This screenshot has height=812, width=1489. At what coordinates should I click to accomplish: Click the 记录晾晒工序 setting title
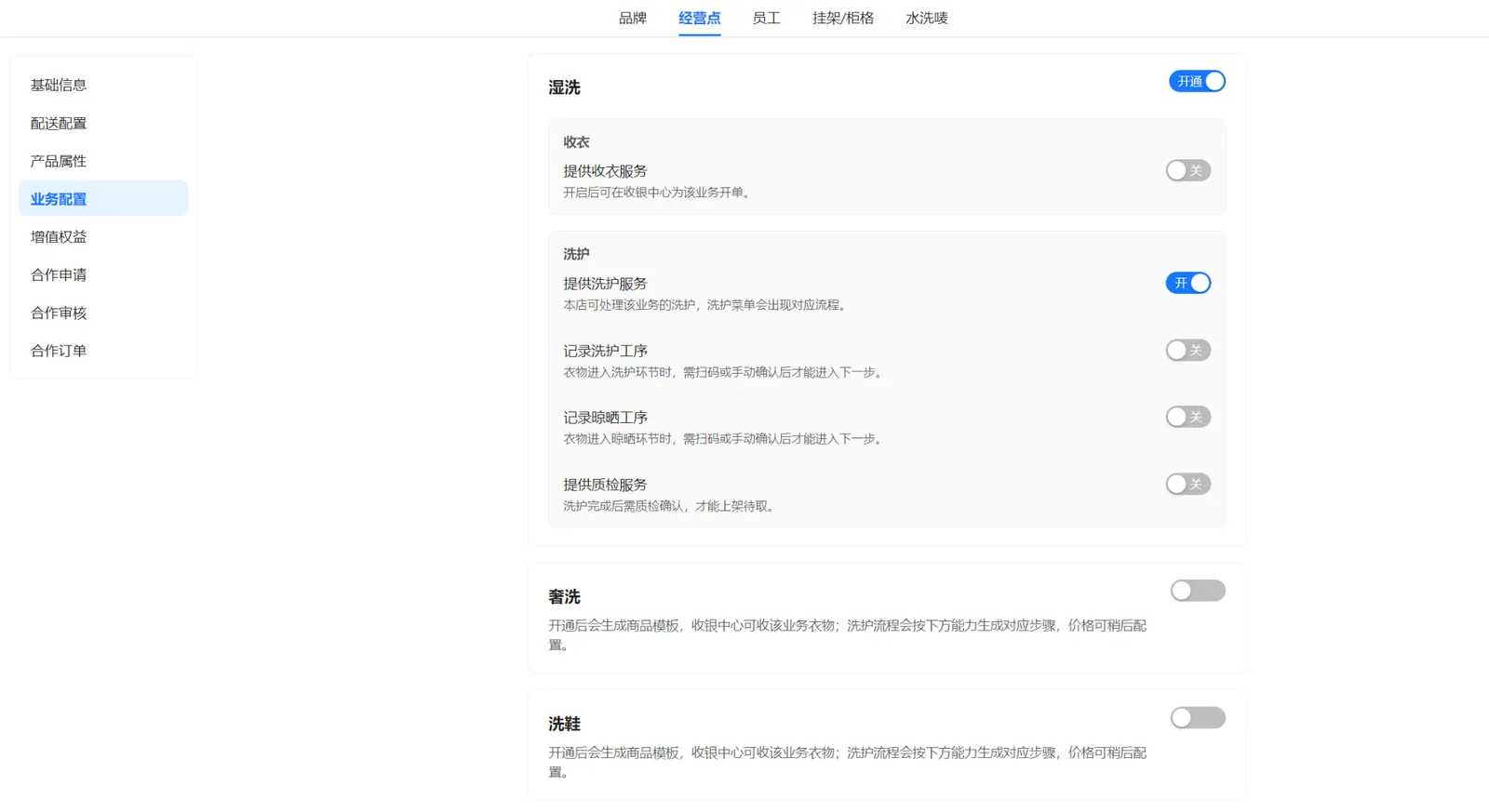pos(605,418)
